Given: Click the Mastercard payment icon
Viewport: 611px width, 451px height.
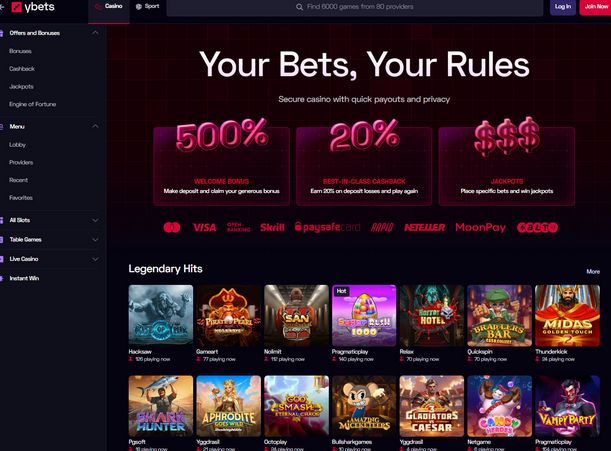Looking at the screenshot, I should (172, 227).
